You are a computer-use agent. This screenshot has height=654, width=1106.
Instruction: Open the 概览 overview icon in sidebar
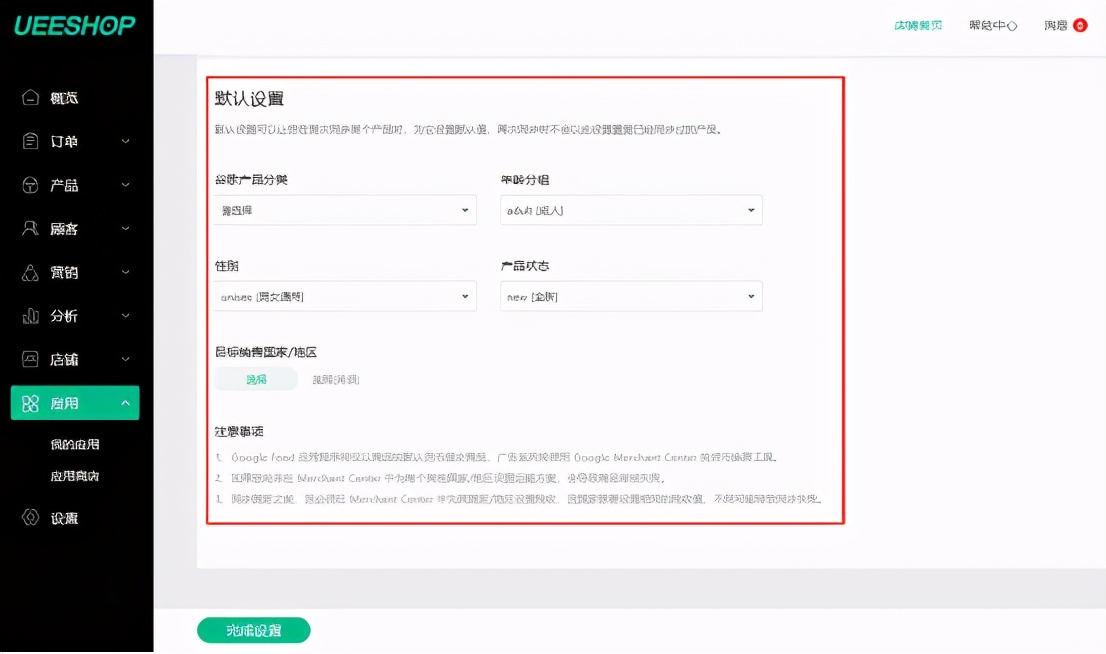[30, 97]
